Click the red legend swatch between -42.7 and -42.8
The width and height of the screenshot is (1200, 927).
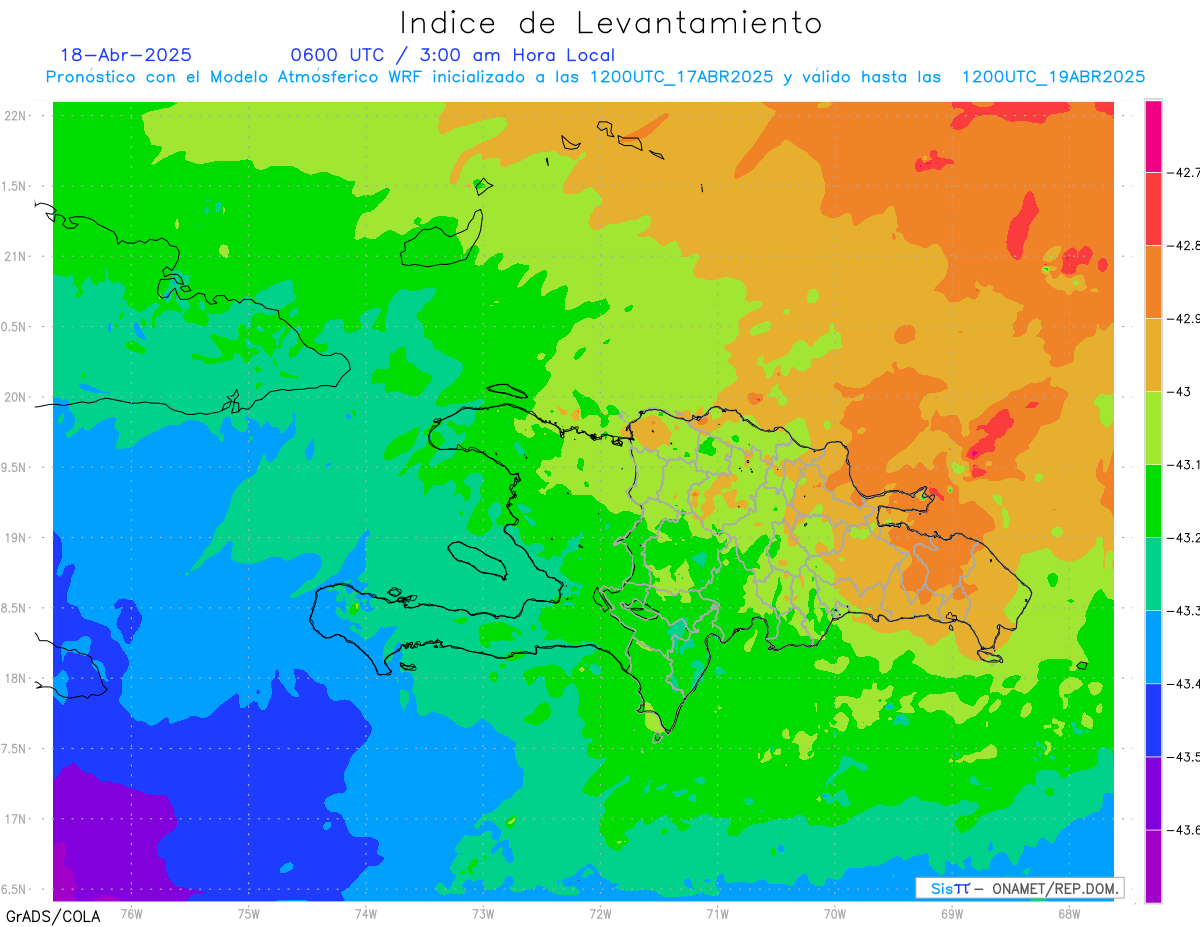click(x=1153, y=208)
